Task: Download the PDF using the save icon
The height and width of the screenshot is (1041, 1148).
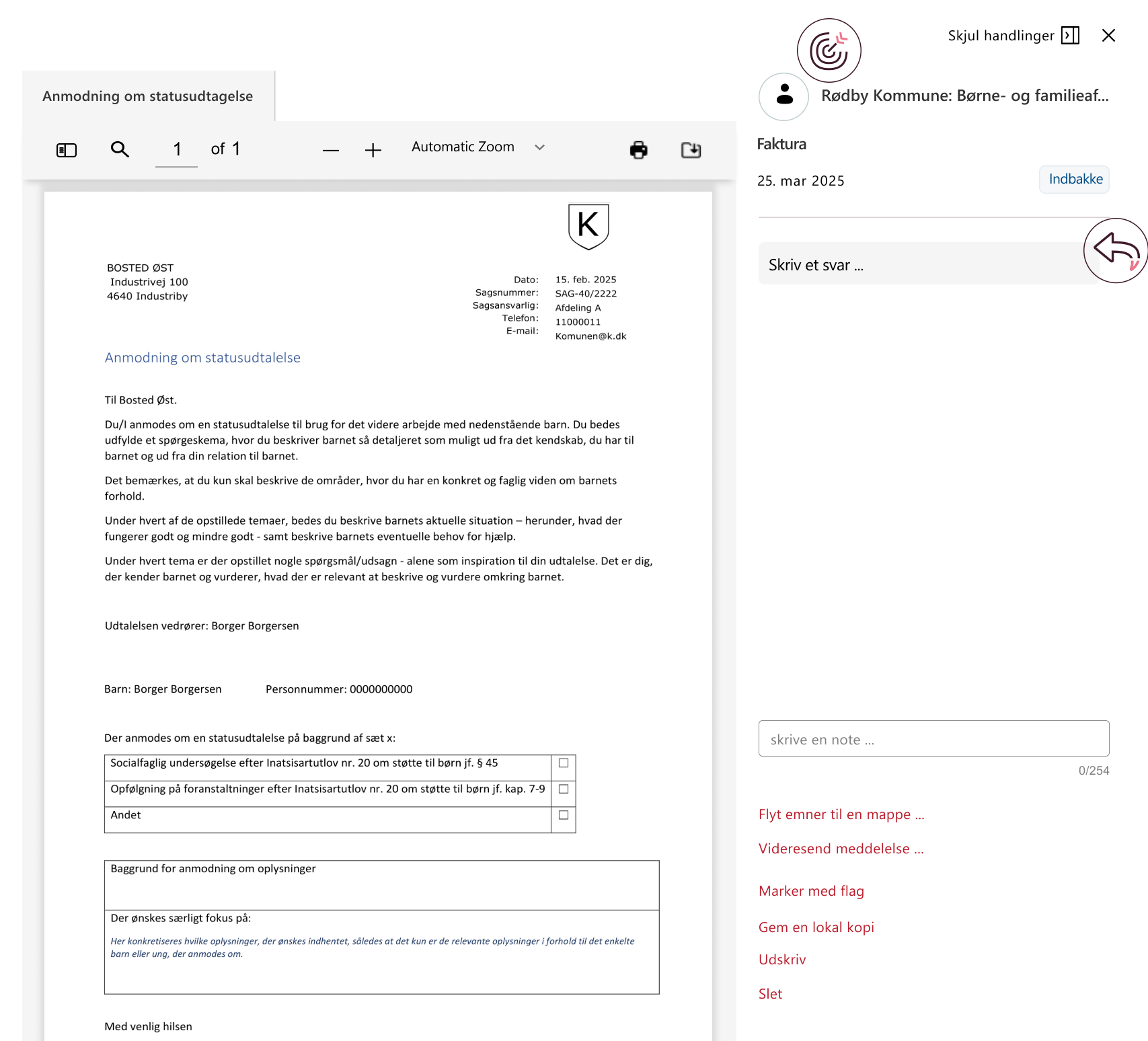Action: point(691,150)
